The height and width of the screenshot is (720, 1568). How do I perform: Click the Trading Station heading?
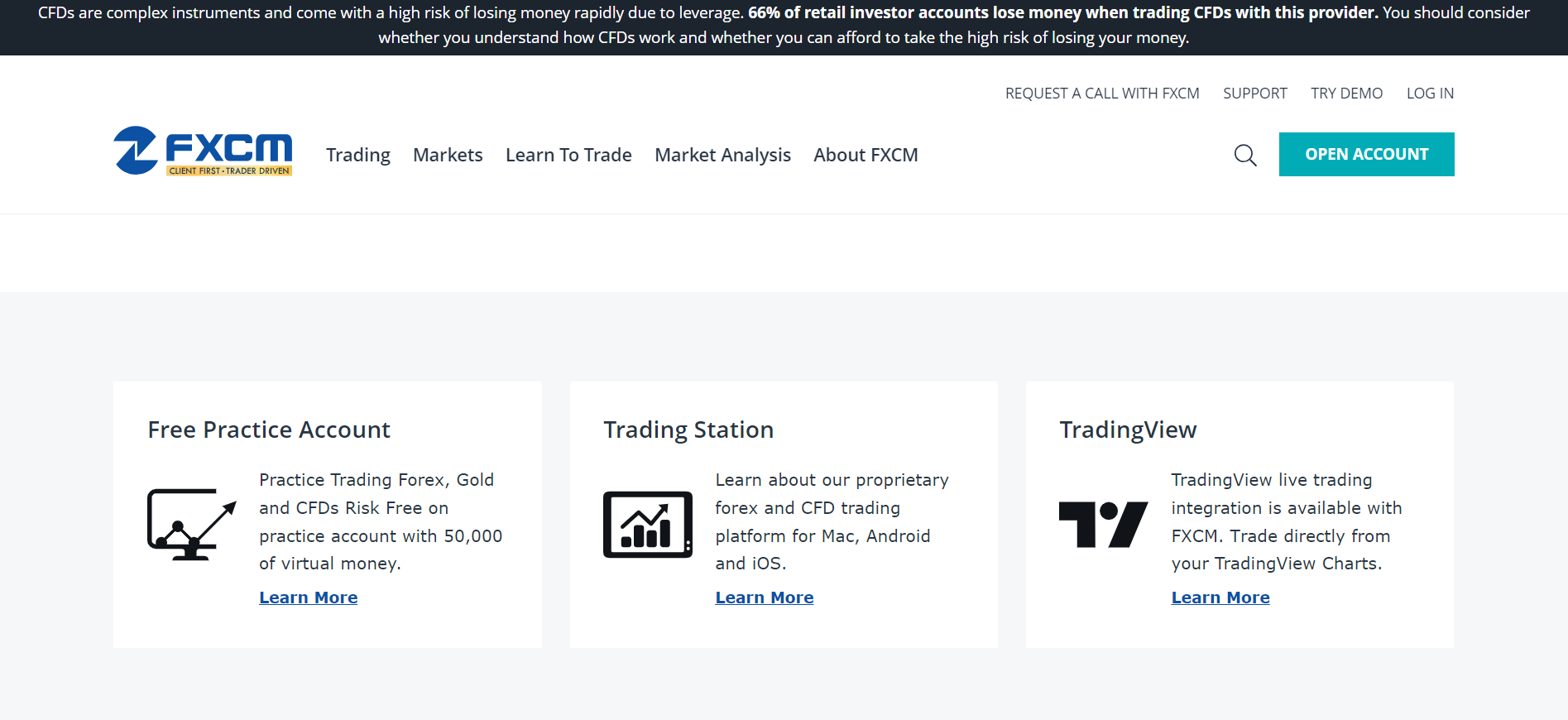coord(688,430)
